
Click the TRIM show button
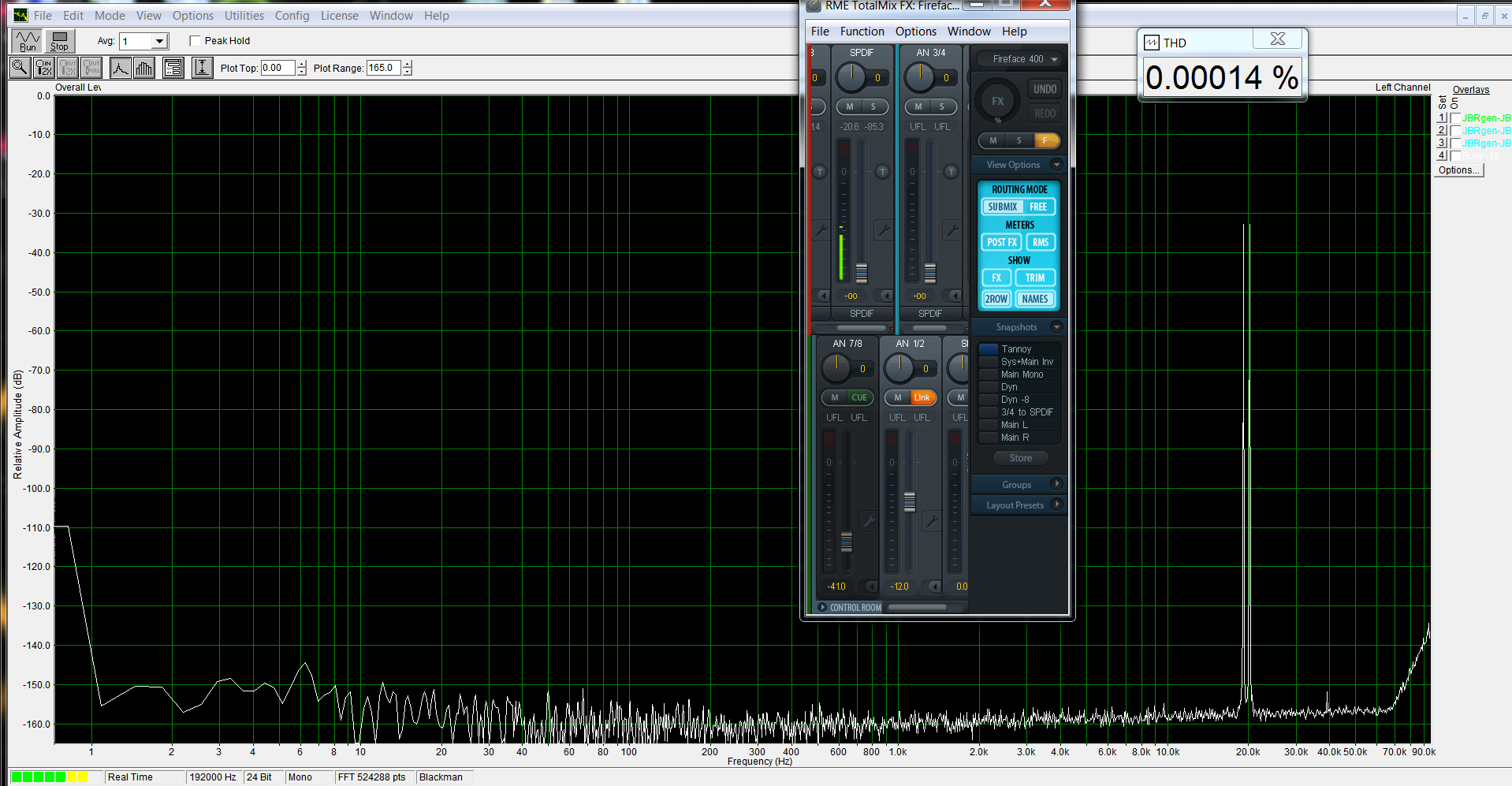pos(1035,278)
